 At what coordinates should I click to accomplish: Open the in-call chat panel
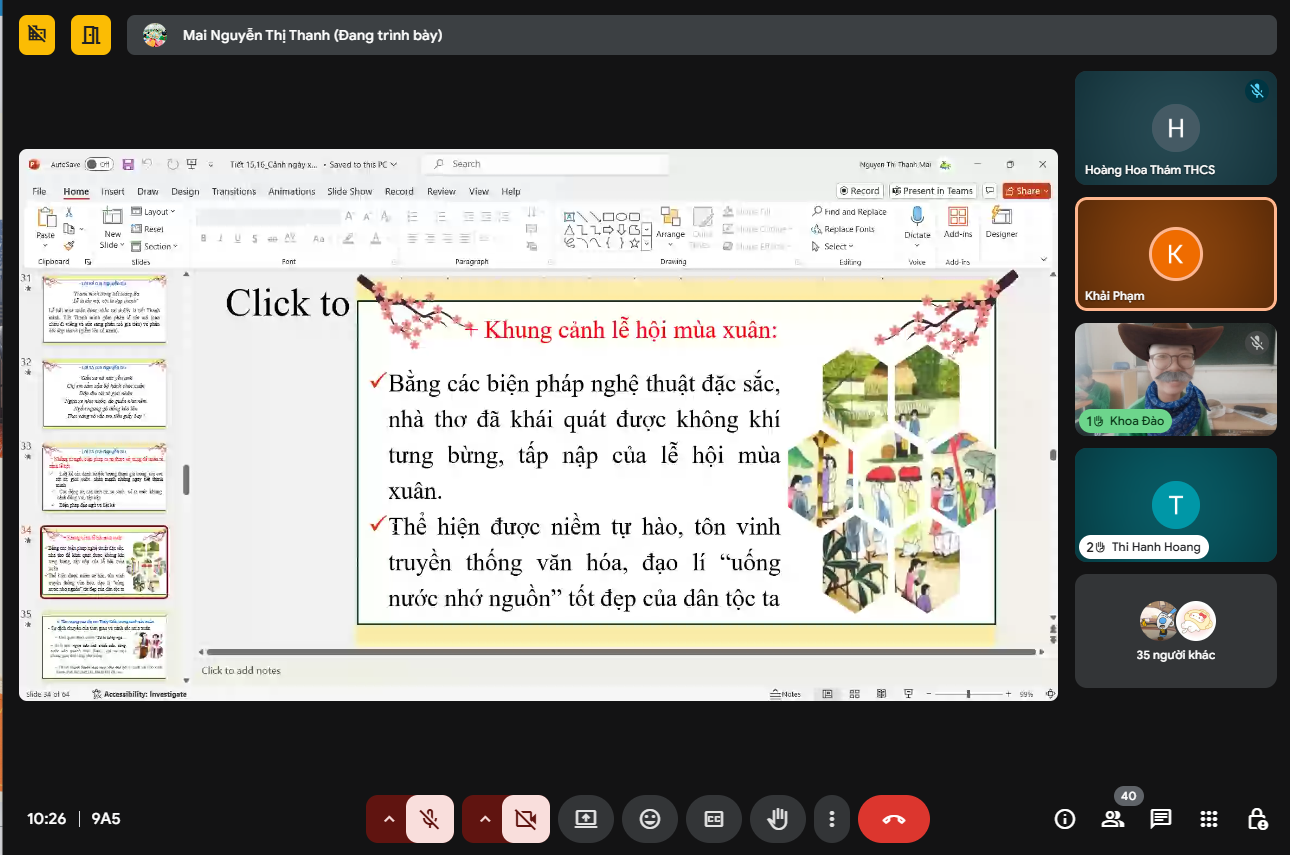click(1161, 819)
